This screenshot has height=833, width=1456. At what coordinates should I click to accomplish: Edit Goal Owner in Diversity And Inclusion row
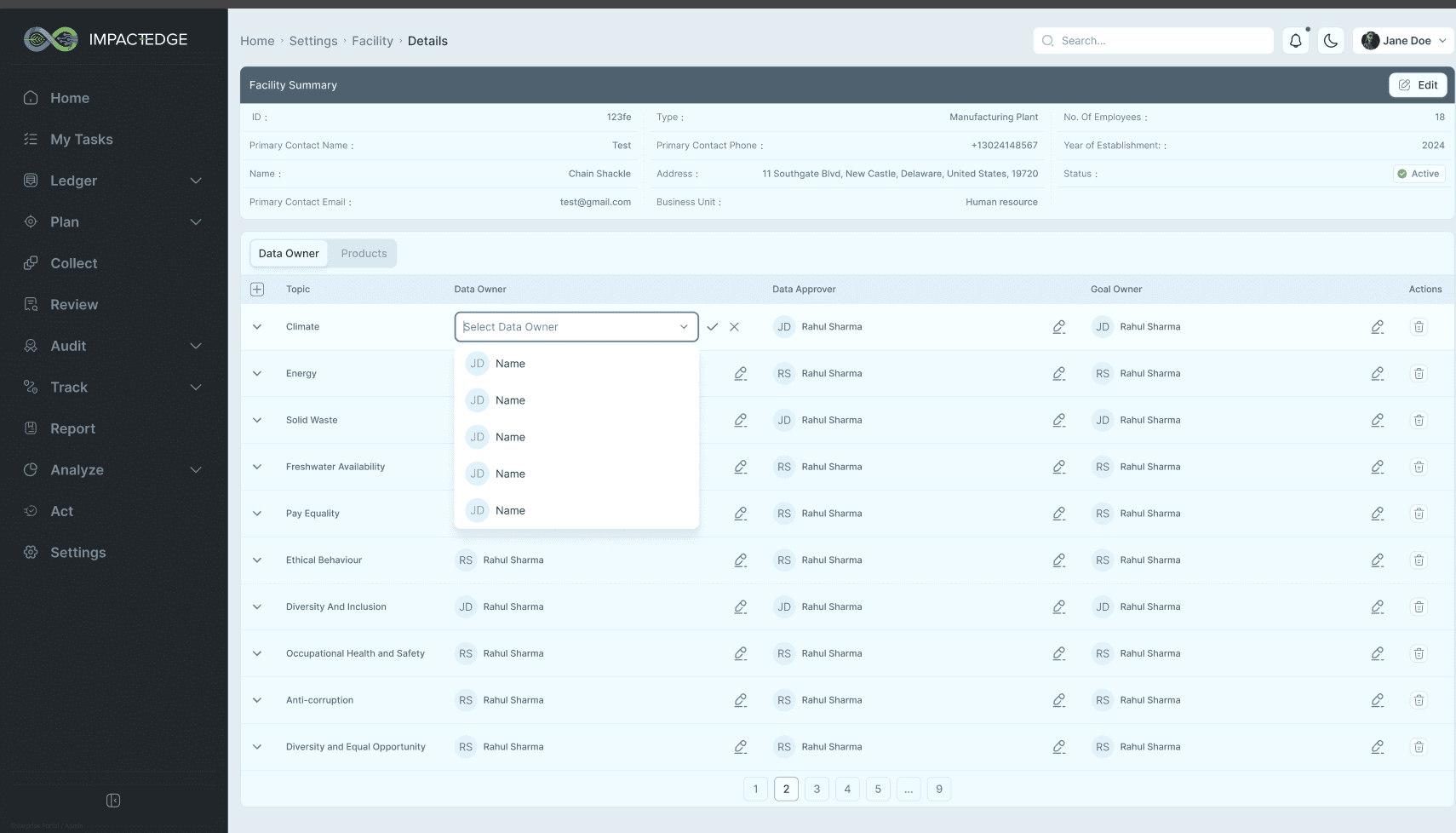pos(1378,607)
